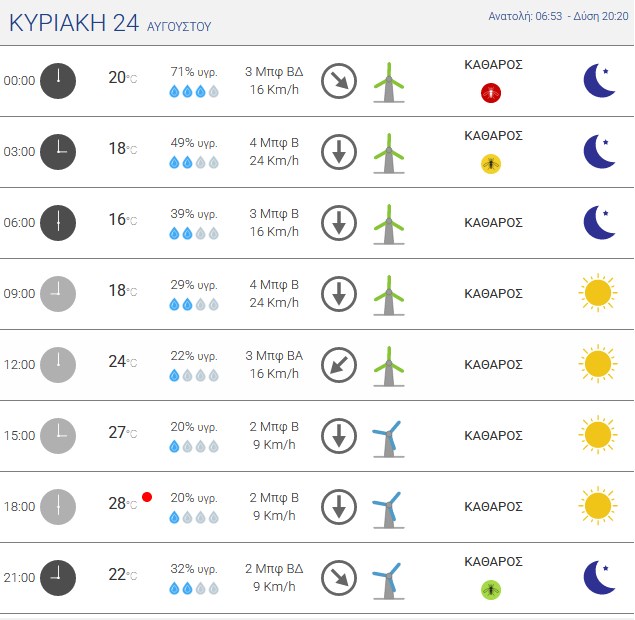Click the green wind turbine at 09:00
This screenshot has height=620, width=635.
point(389,295)
